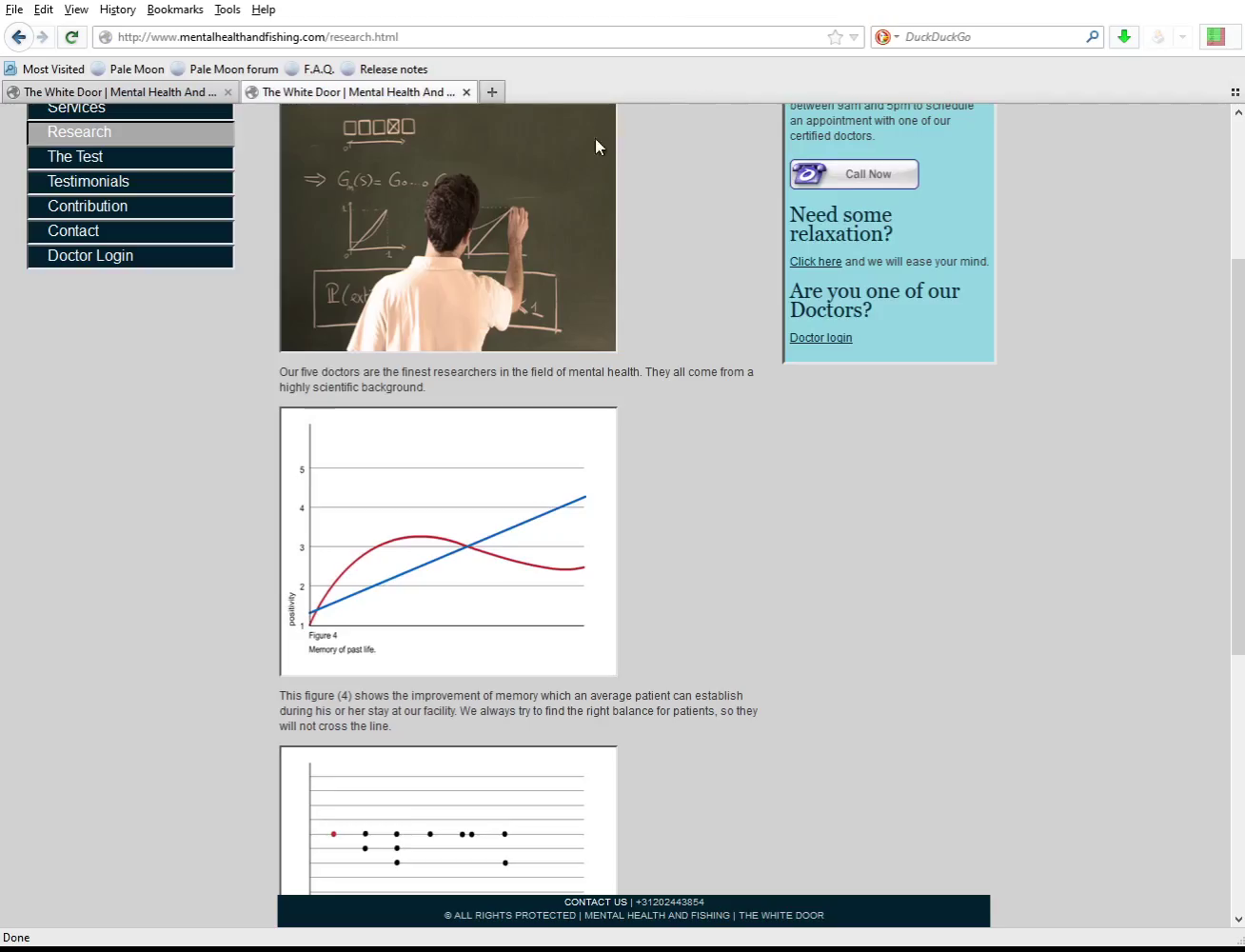Screen dimensions: 1245x952
Task: Open the Downloads green arrow button
Action: [1124, 37]
